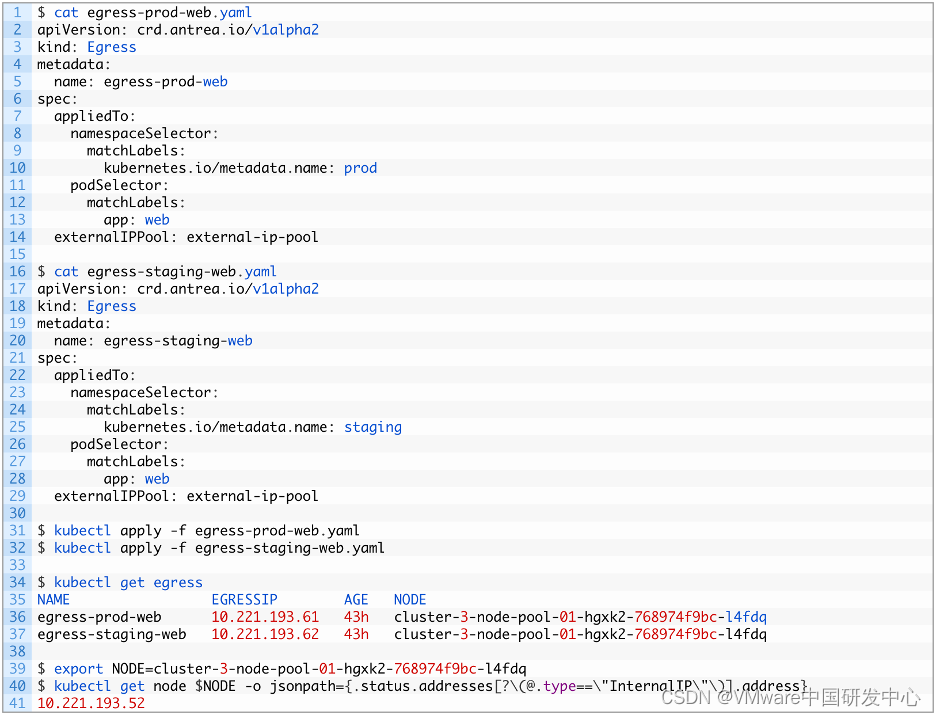This screenshot has height=716, width=936.
Task: Click the 'cat egress-prod-web.yaml' command on line 1
Action: click(153, 13)
